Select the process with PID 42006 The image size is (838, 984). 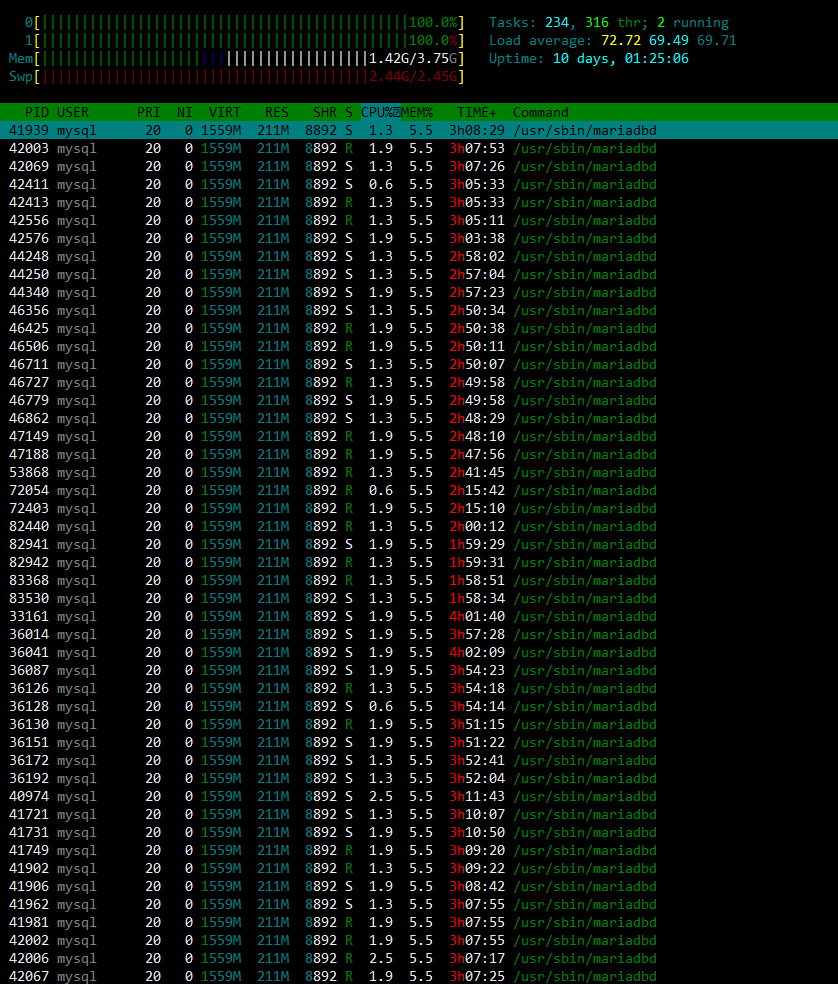419,959
